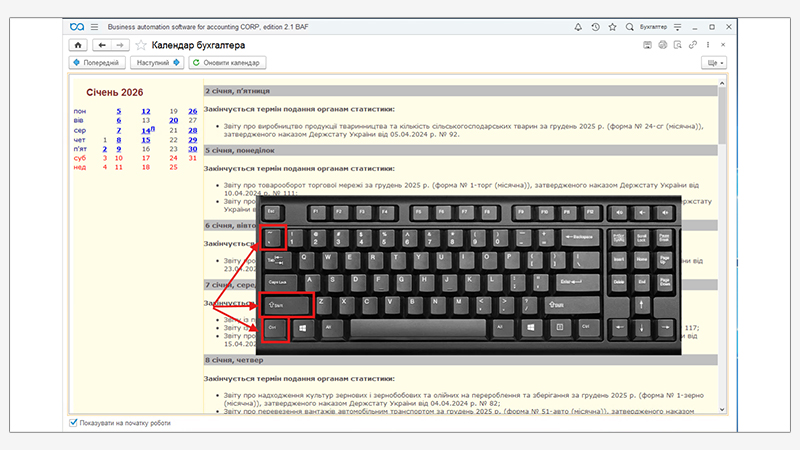Select date 26 in the calendar

[x=192, y=112]
